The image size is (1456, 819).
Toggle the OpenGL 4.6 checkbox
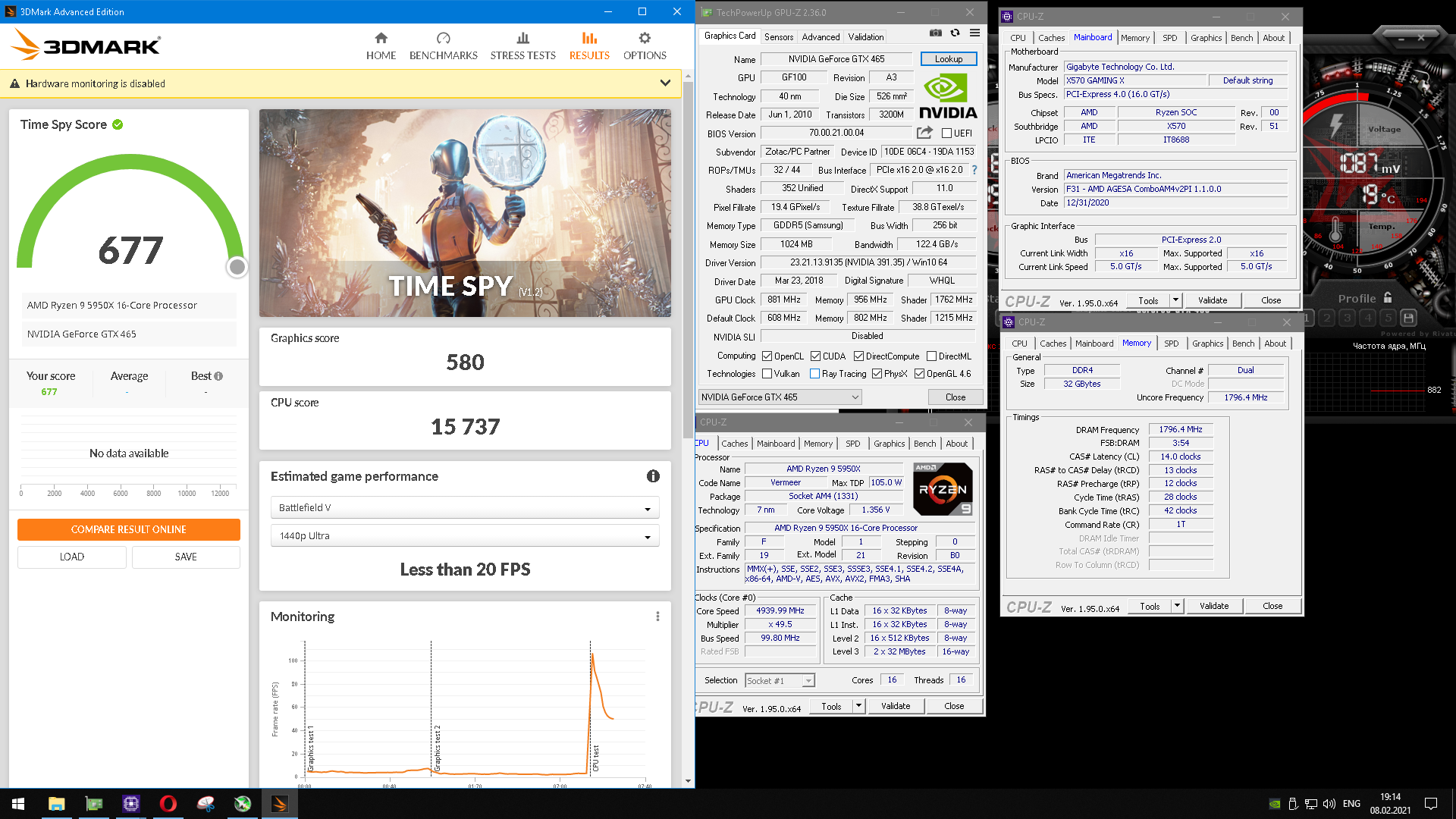(919, 374)
